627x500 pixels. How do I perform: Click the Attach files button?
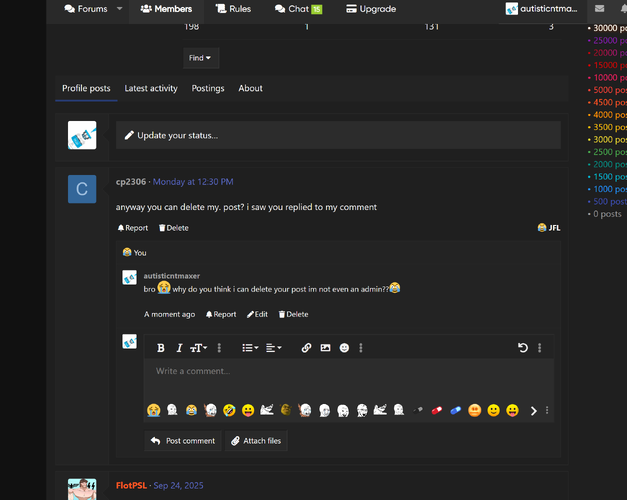click(256, 440)
